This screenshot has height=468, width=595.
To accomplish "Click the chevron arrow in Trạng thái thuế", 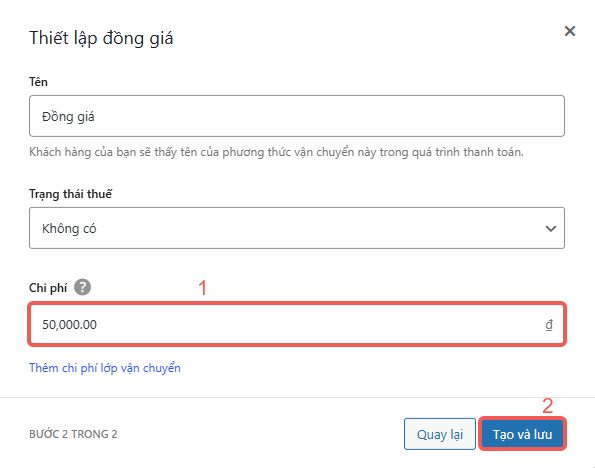I will (x=551, y=228).
